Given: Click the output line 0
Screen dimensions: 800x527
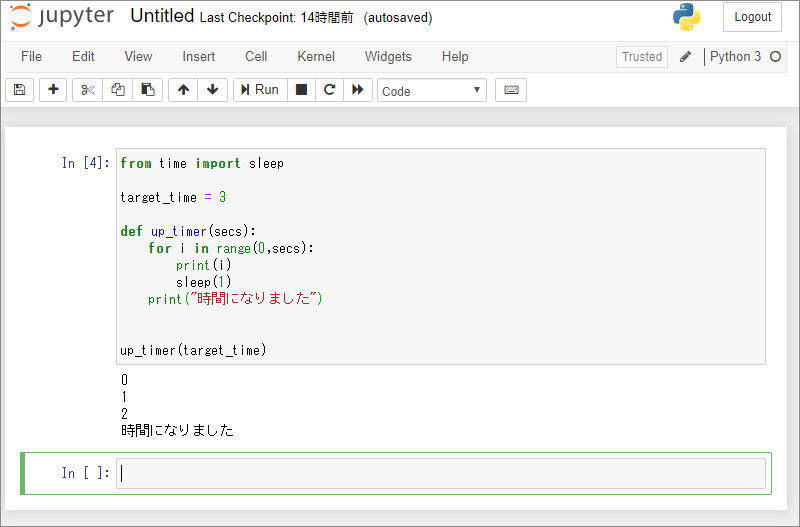Looking at the screenshot, I should pos(124,380).
